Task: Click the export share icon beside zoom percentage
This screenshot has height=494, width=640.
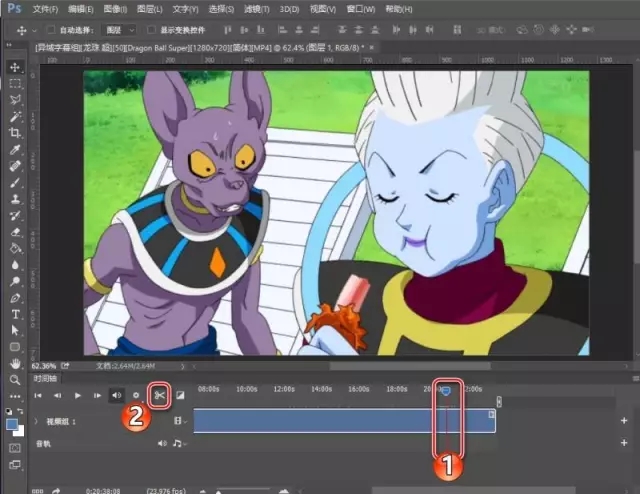Action: click(65, 366)
